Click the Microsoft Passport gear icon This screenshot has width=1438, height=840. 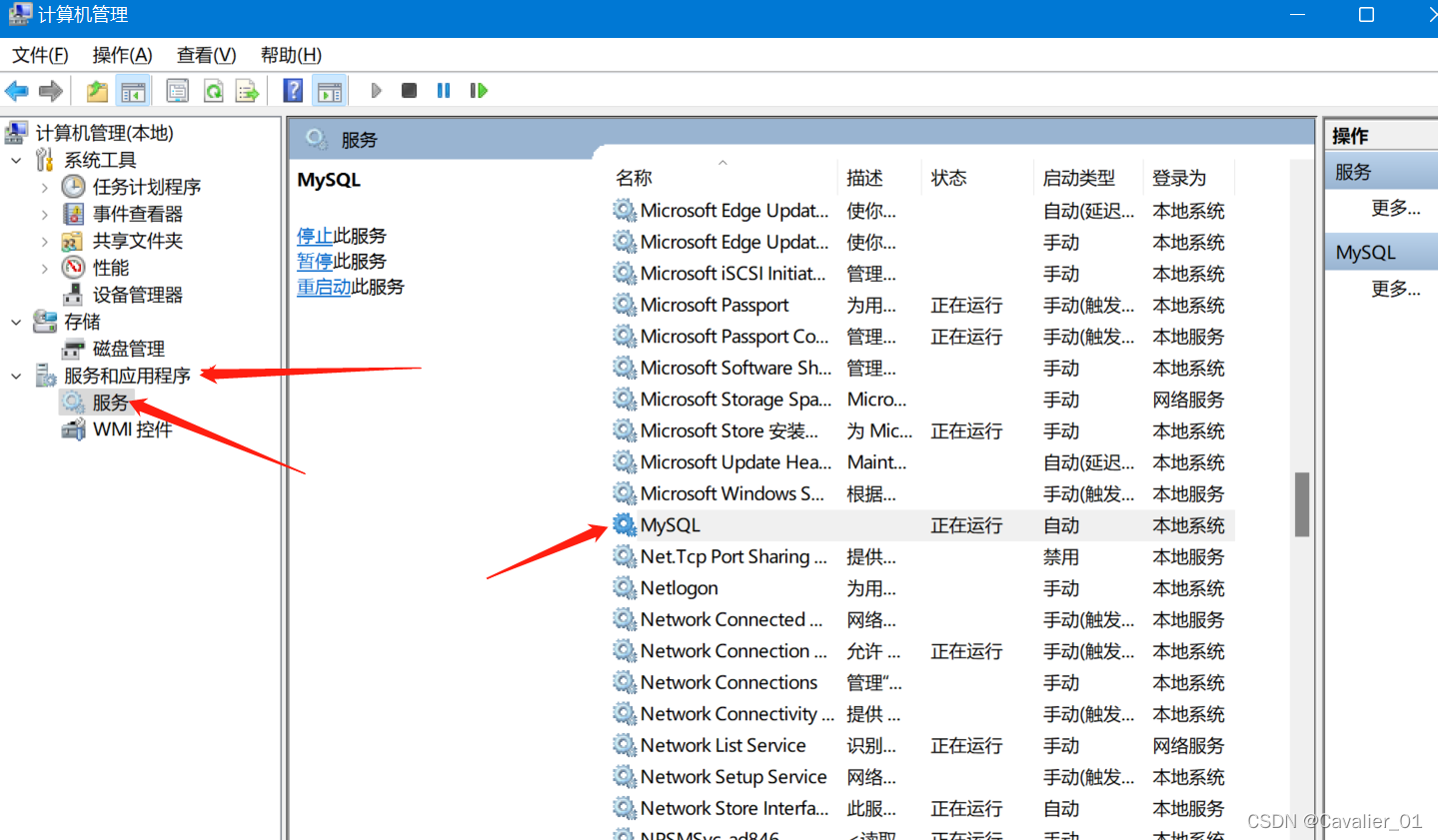click(x=625, y=305)
